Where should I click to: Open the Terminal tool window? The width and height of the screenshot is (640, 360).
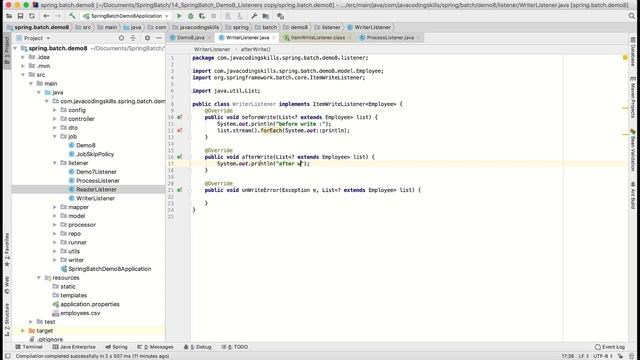(x=29, y=347)
